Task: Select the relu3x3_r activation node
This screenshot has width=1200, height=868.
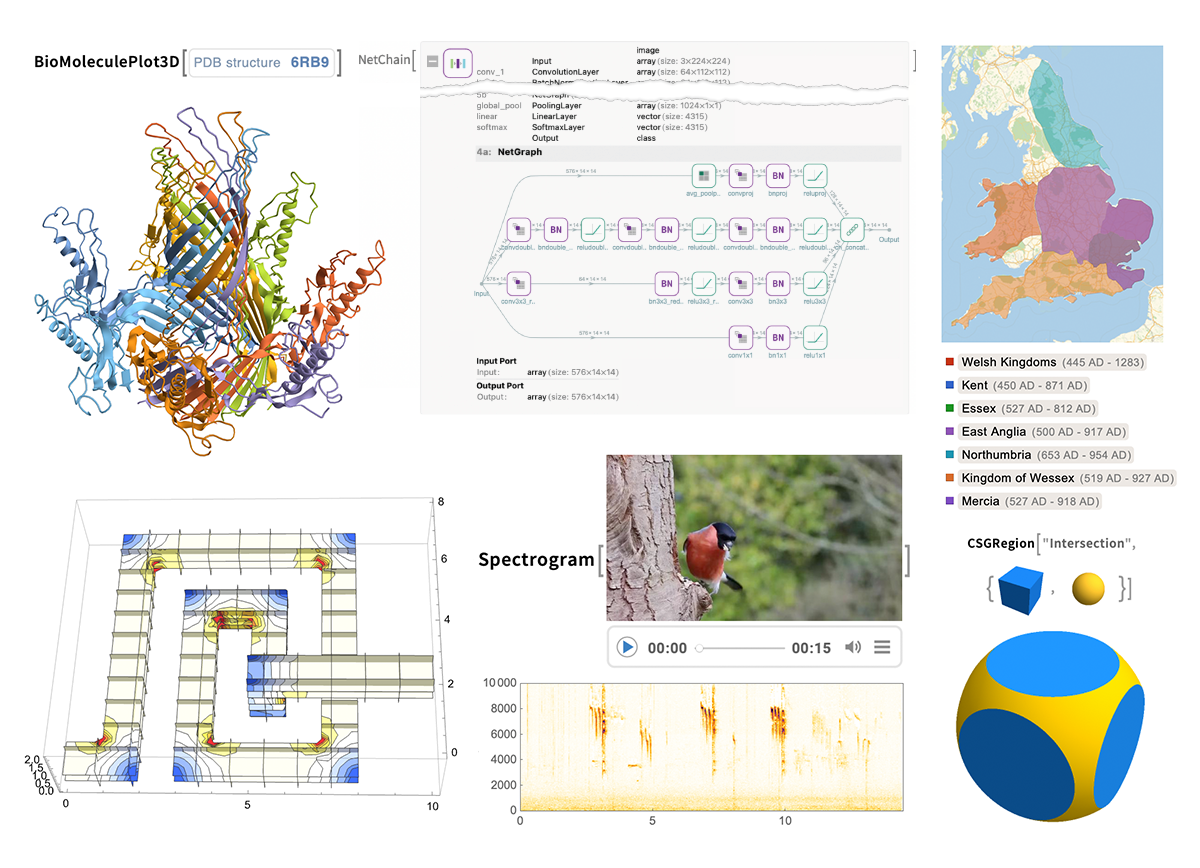Action: tap(704, 283)
